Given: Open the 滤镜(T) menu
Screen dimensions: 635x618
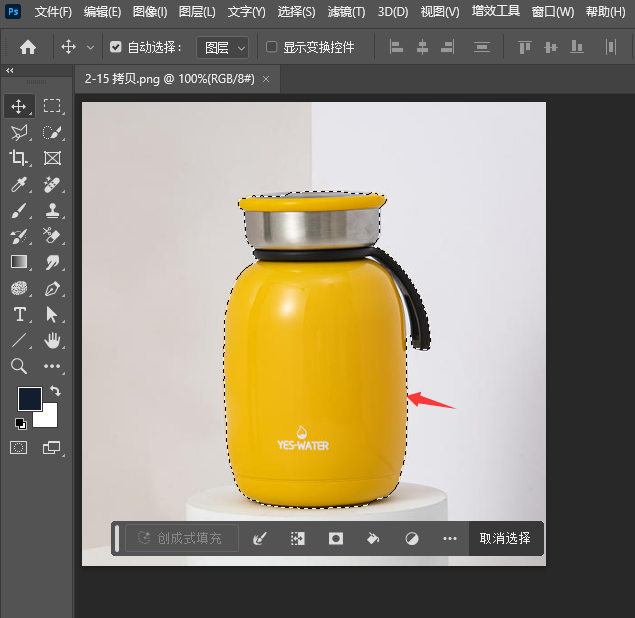Looking at the screenshot, I should coord(346,12).
